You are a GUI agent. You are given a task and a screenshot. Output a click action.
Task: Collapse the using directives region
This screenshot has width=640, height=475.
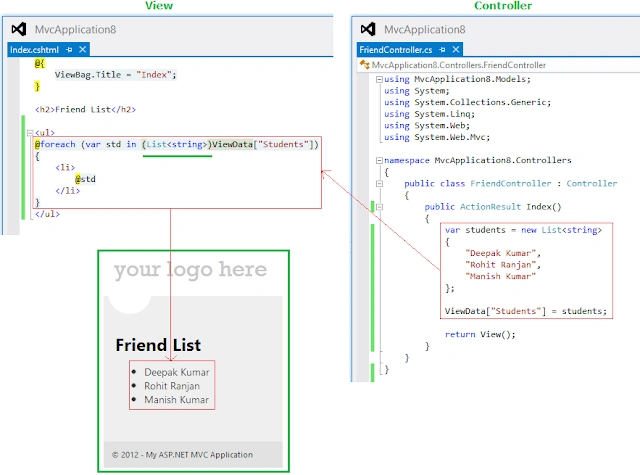point(379,79)
